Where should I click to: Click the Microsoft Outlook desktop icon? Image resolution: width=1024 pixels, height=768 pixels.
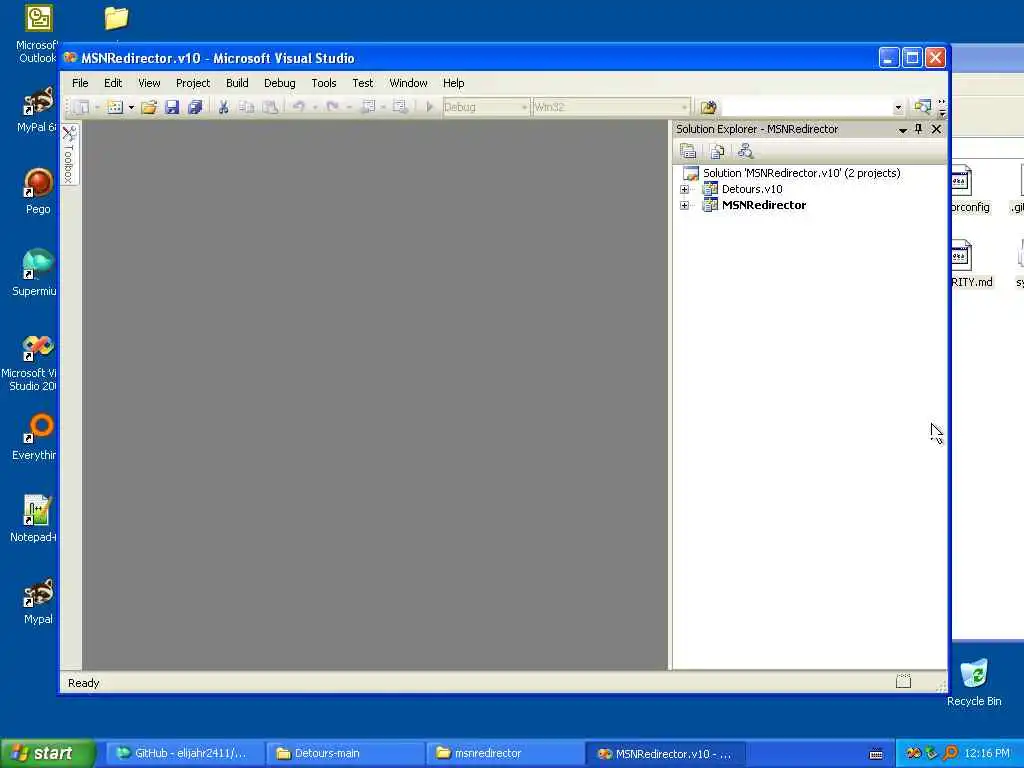pos(37,34)
